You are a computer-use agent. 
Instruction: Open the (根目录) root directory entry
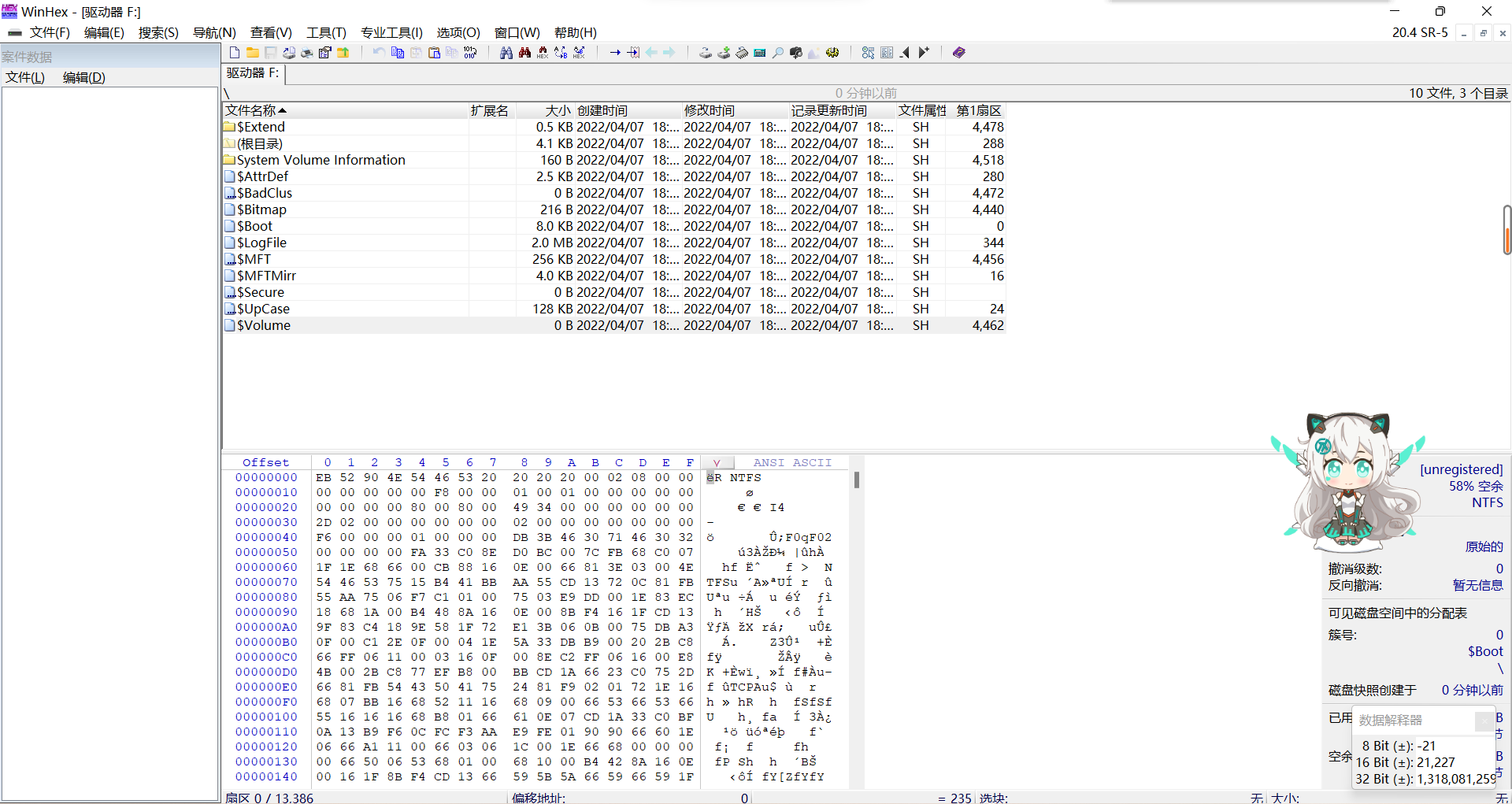[260, 143]
